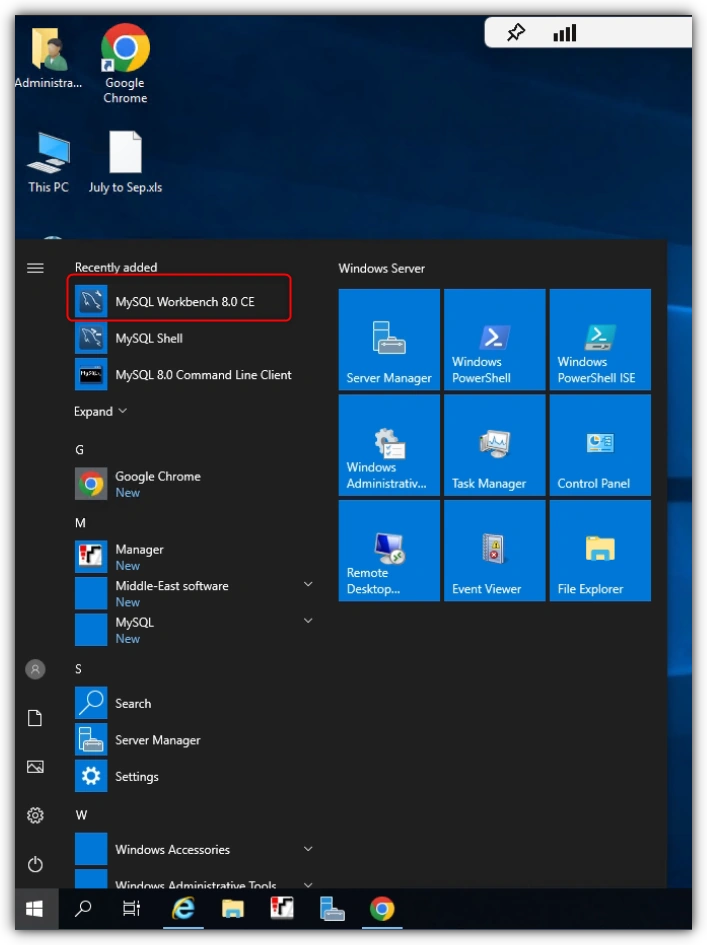Open the Event Viewer tile

click(x=494, y=550)
